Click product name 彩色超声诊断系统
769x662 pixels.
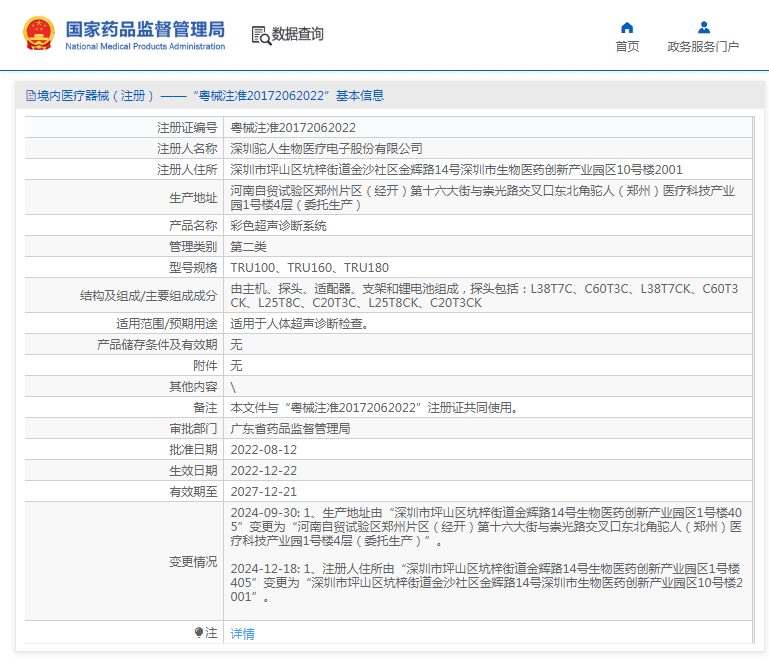pyautogui.click(x=279, y=226)
